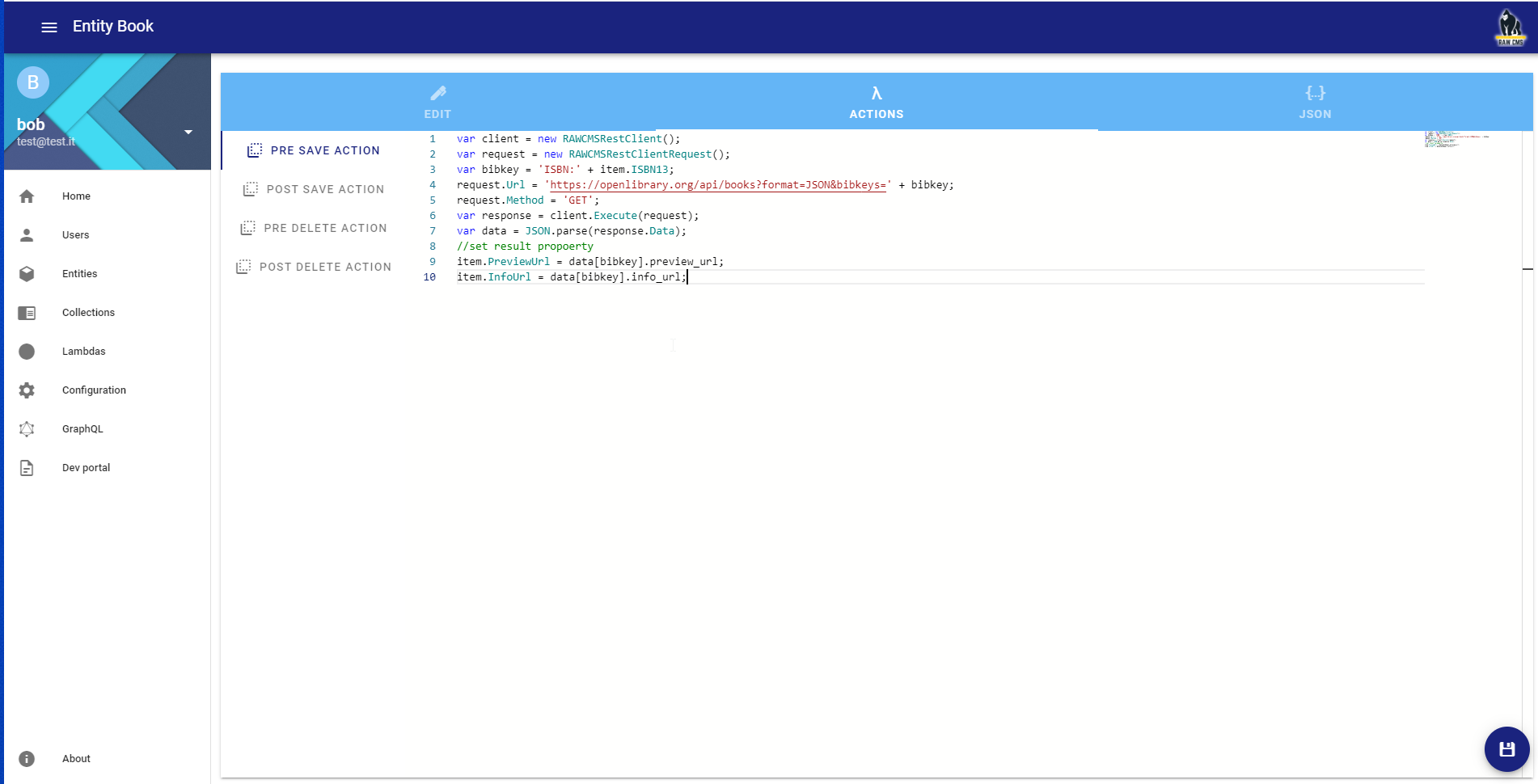1538x784 pixels.
Task: Click 'JSON.parse(response.Data)' in line 7
Action: click(x=602, y=231)
